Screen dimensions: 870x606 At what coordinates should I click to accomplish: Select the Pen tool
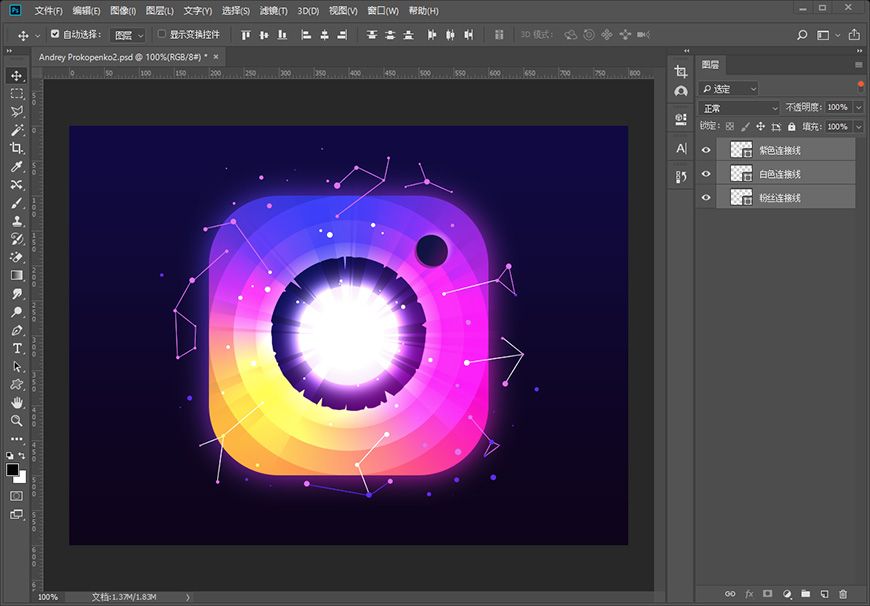coord(17,330)
